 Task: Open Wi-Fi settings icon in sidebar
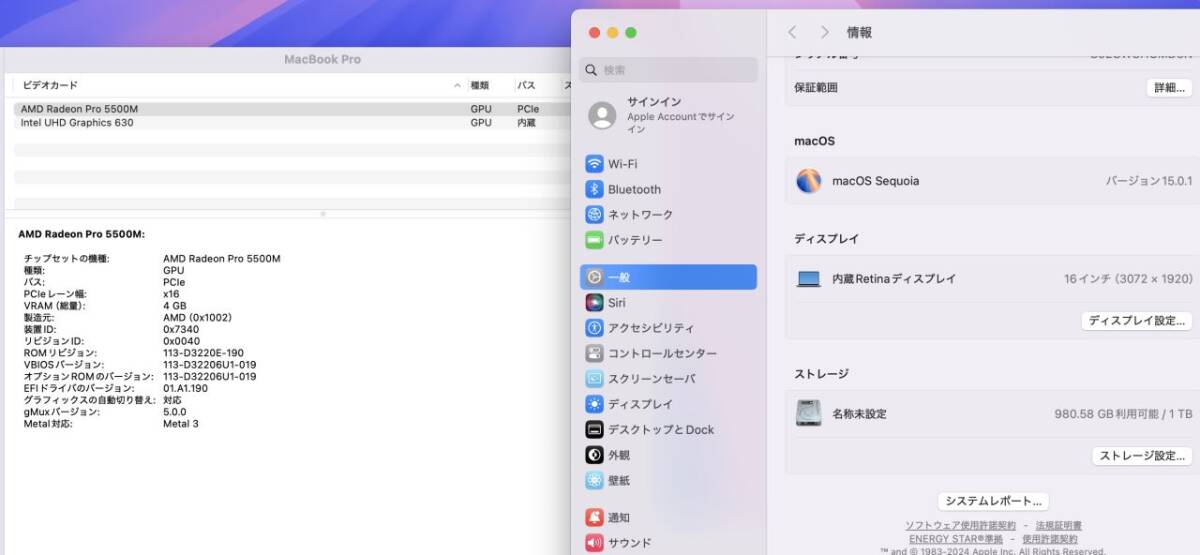[x=594, y=164]
